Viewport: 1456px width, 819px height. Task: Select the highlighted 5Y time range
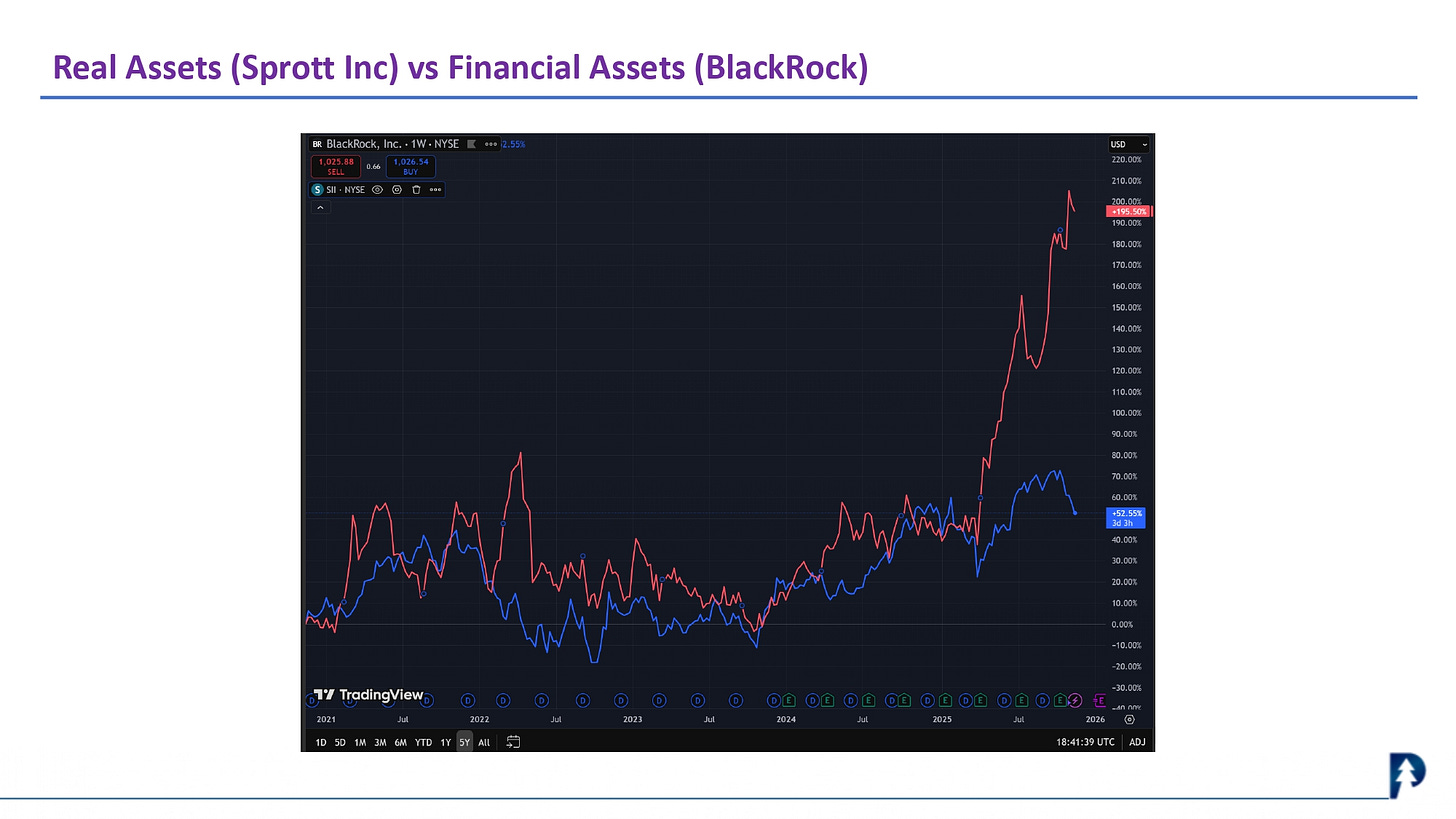[x=464, y=742]
